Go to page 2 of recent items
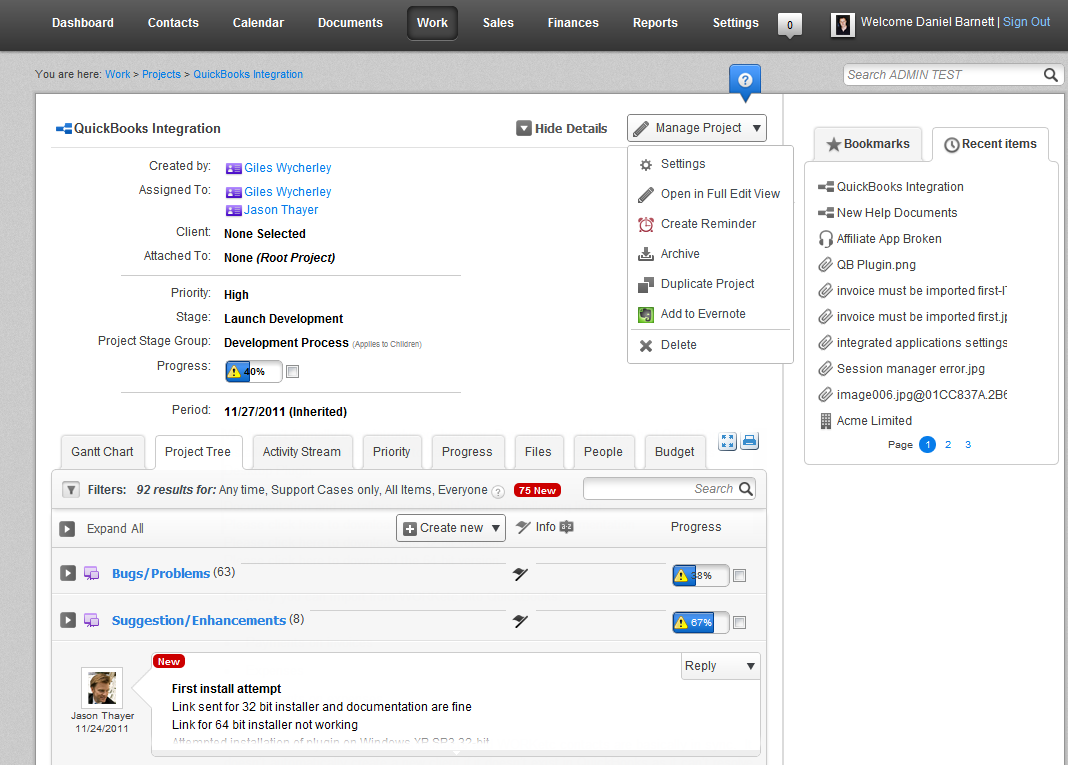The image size is (1068, 765). [948, 445]
